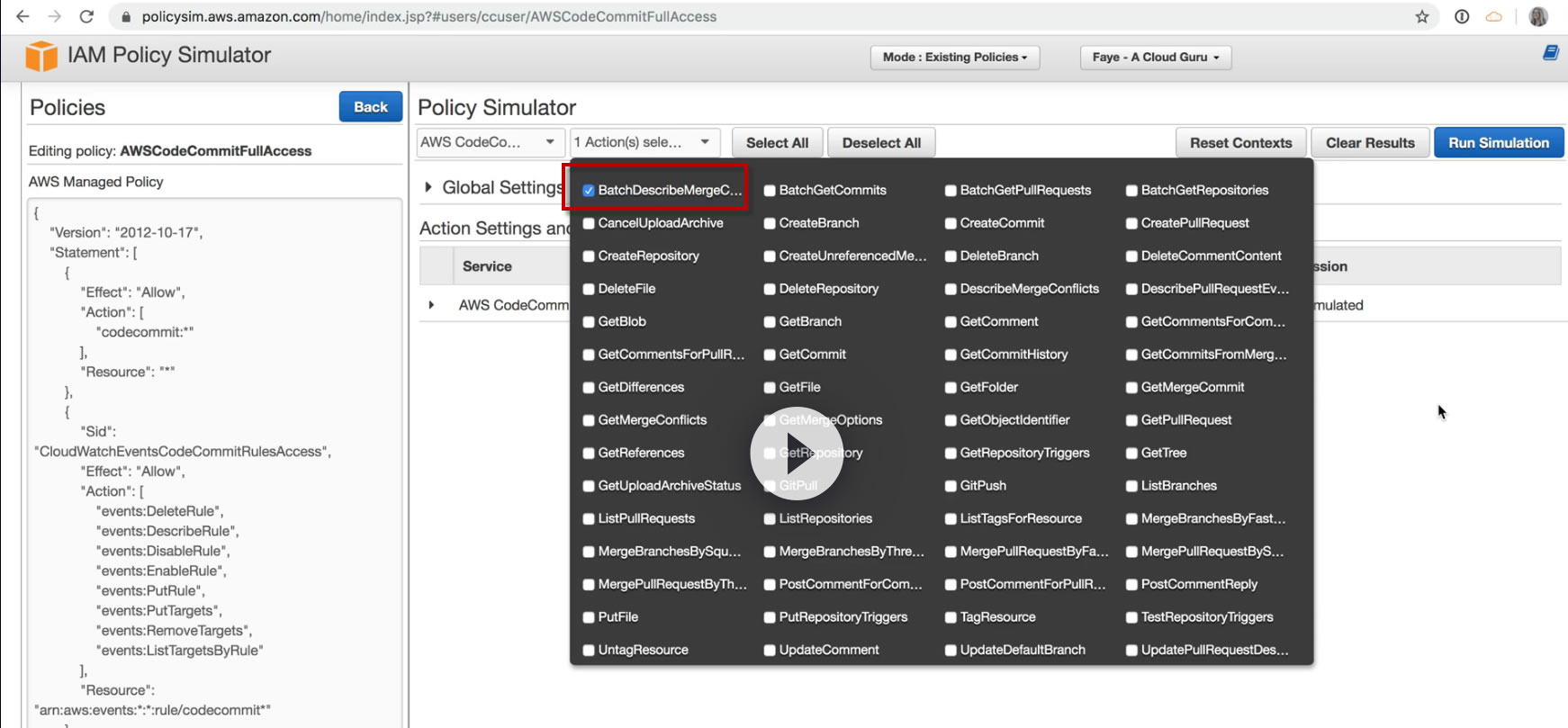The height and width of the screenshot is (728, 1568).
Task: Tick the TagResource action checkbox
Action: pyautogui.click(x=951, y=617)
